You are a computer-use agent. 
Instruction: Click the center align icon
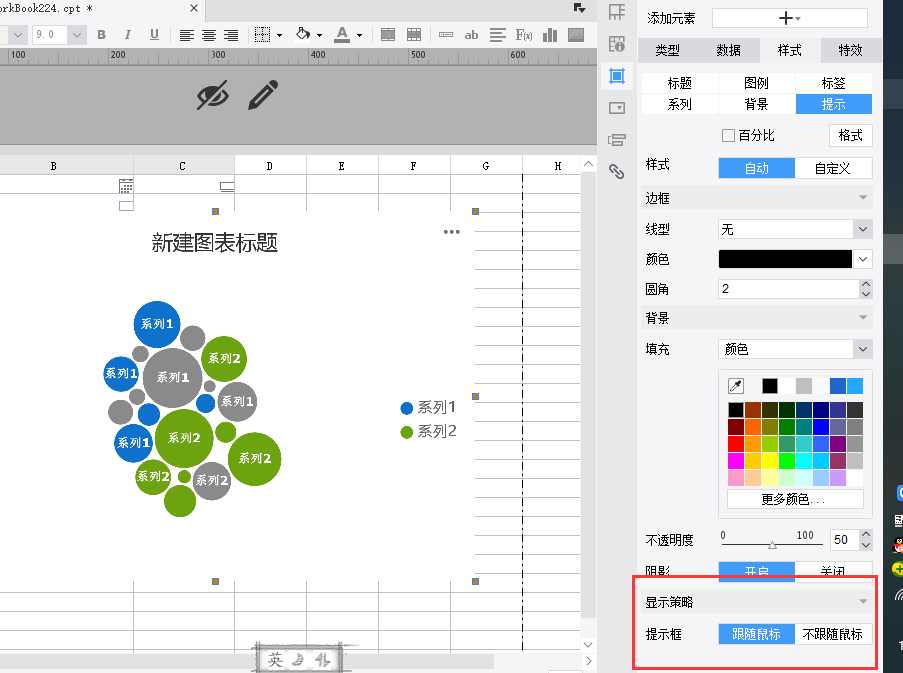pos(209,35)
